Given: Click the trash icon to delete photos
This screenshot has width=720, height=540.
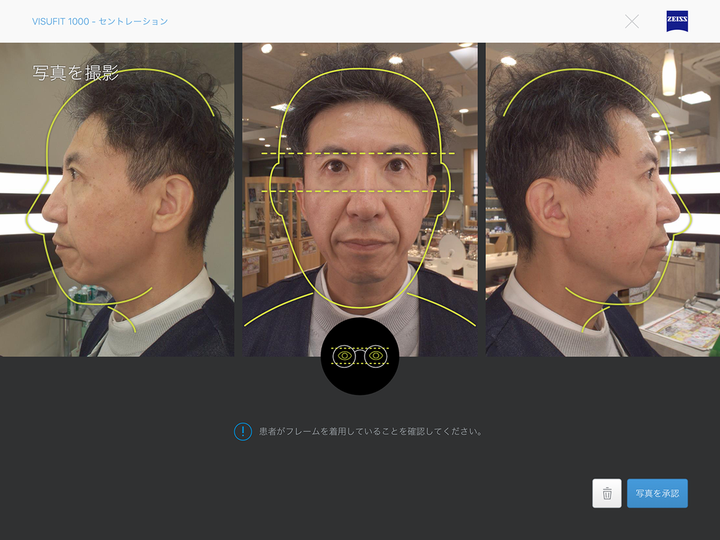Looking at the screenshot, I should point(606,493).
